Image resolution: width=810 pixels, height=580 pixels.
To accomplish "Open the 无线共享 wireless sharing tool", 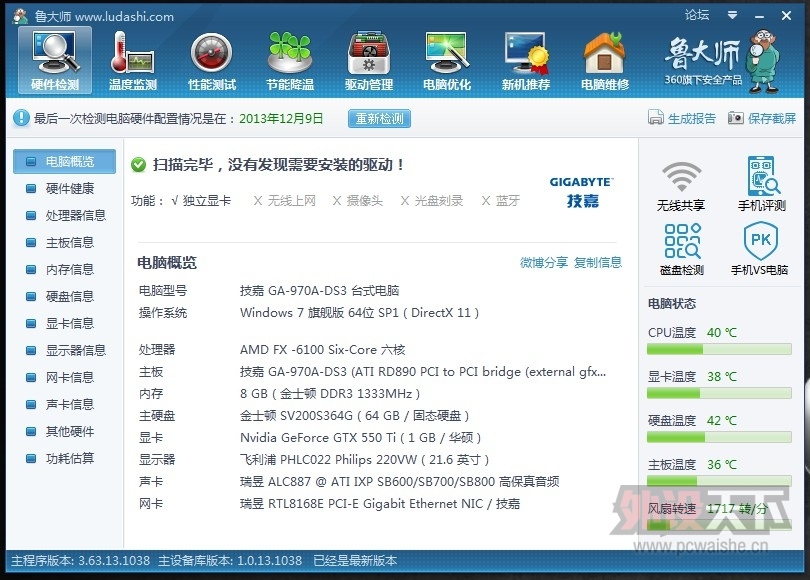I will (x=681, y=185).
